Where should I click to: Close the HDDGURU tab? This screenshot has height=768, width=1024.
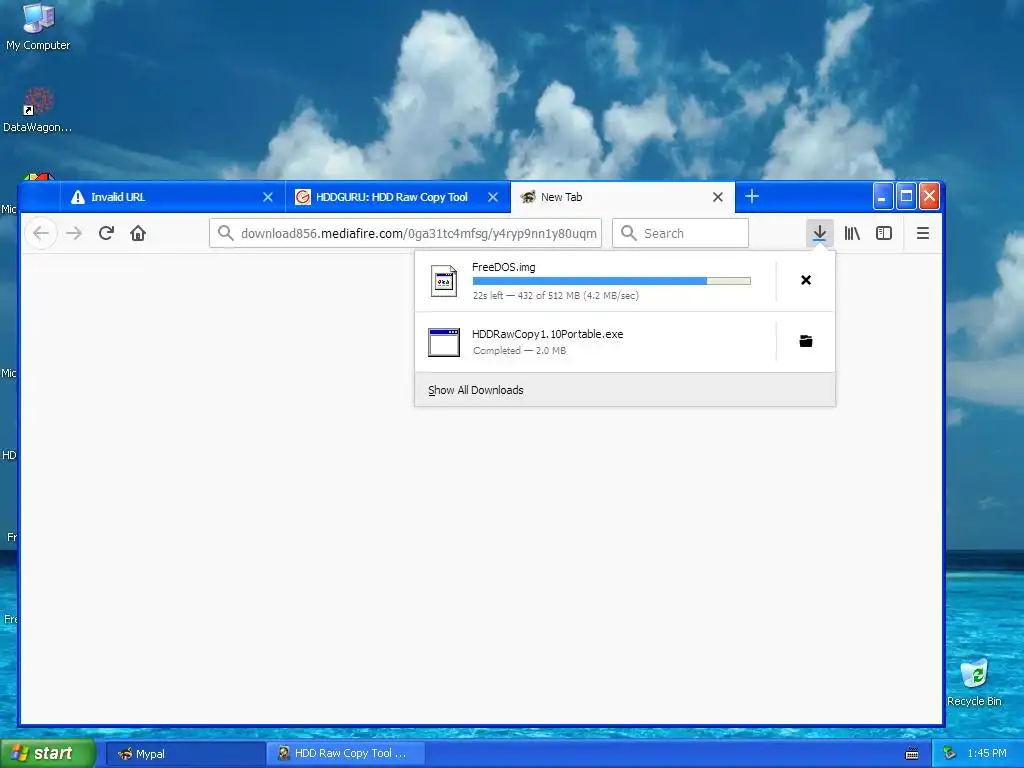click(493, 197)
